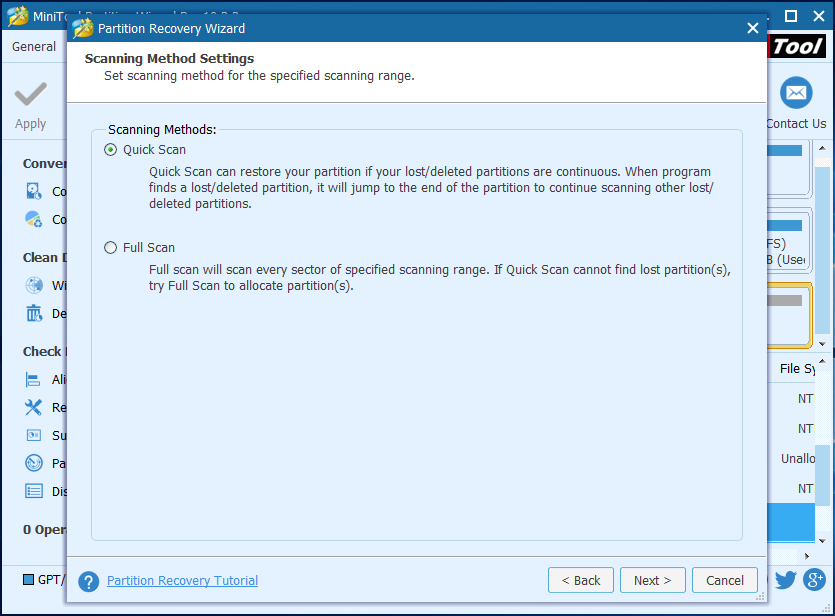Click the Surface test icon in sidebar
The image size is (835, 616).
coord(34,436)
